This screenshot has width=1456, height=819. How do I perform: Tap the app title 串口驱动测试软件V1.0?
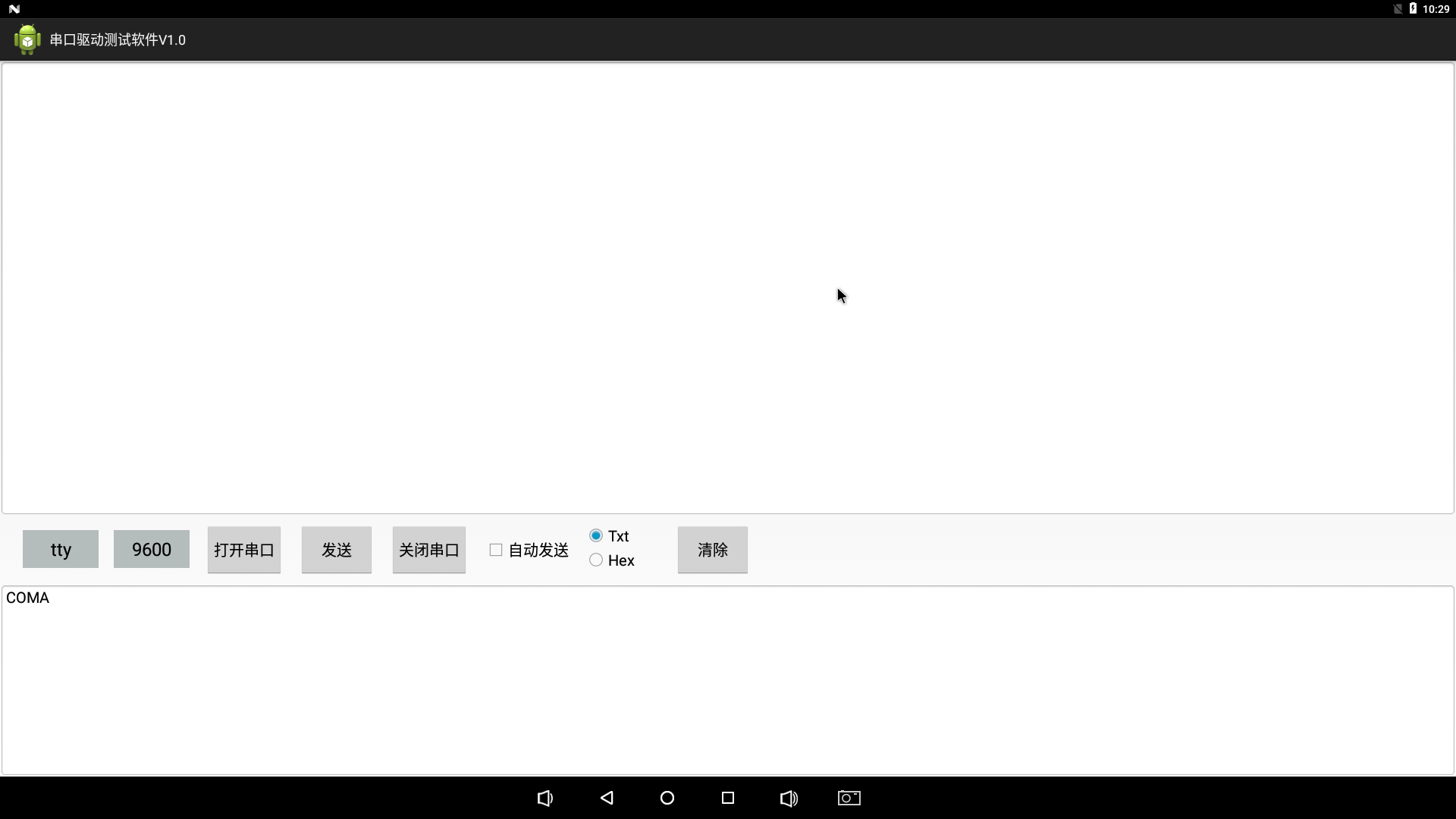(x=116, y=39)
